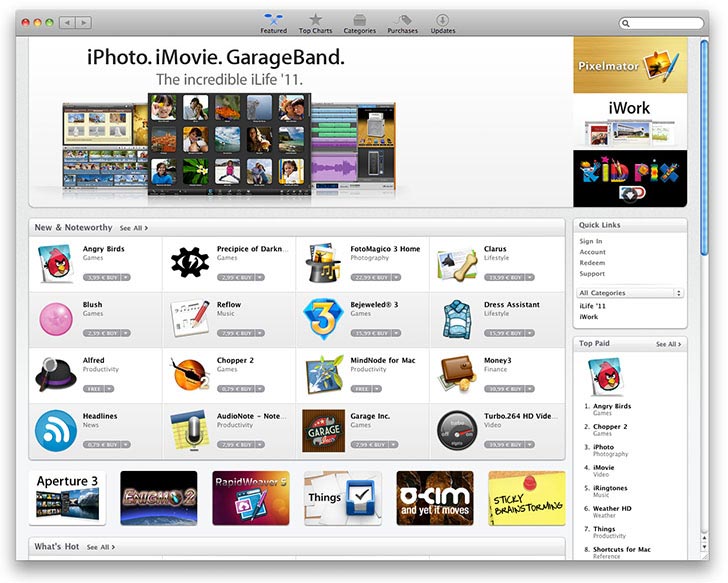Viewport: 728px width, 583px height.
Task: Click See All next to New & Noteworthy
Action: (x=134, y=228)
